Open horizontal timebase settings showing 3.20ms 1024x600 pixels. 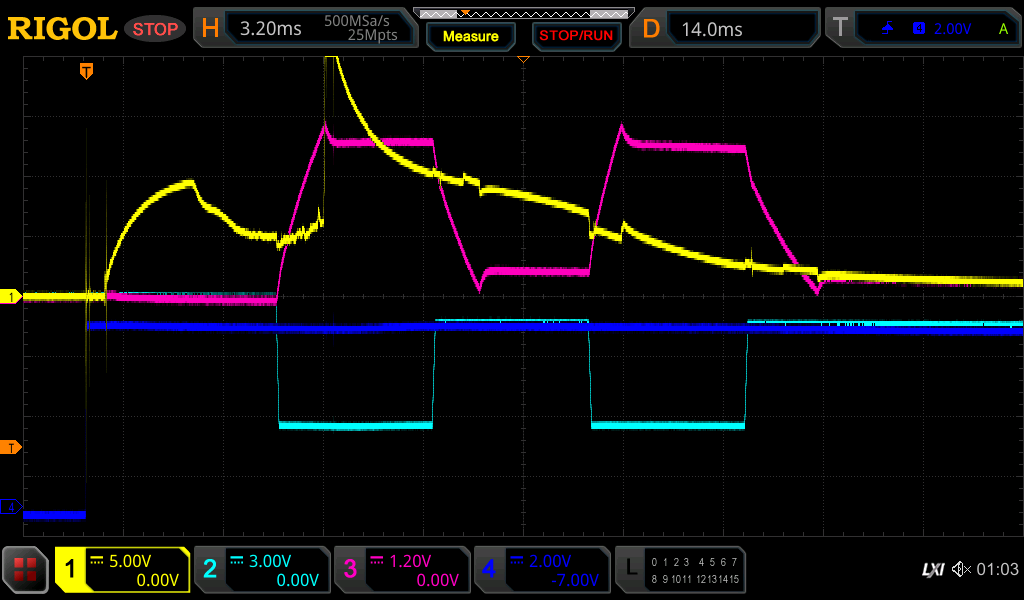(x=306, y=28)
